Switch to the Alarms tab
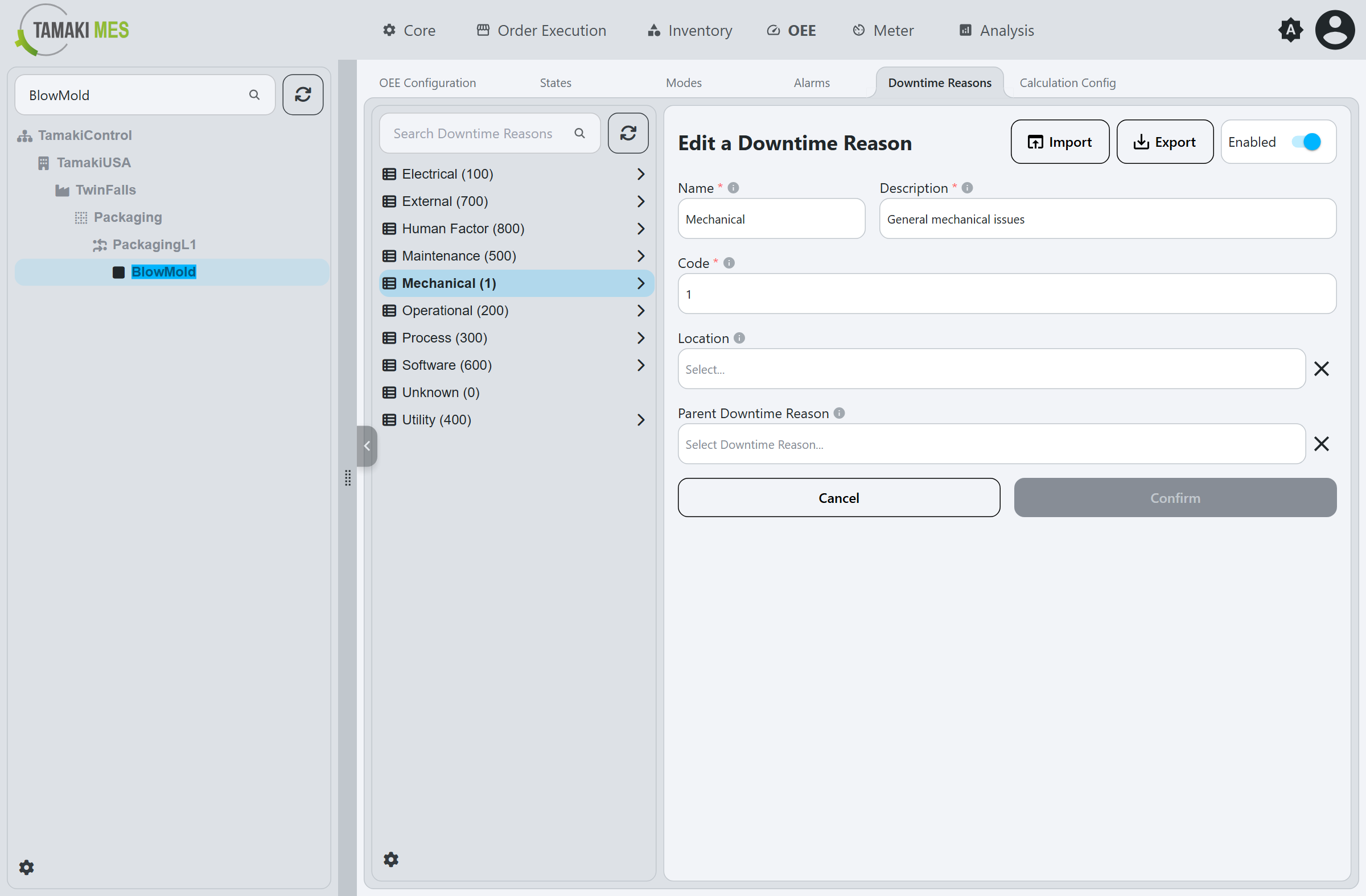 pyautogui.click(x=812, y=82)
